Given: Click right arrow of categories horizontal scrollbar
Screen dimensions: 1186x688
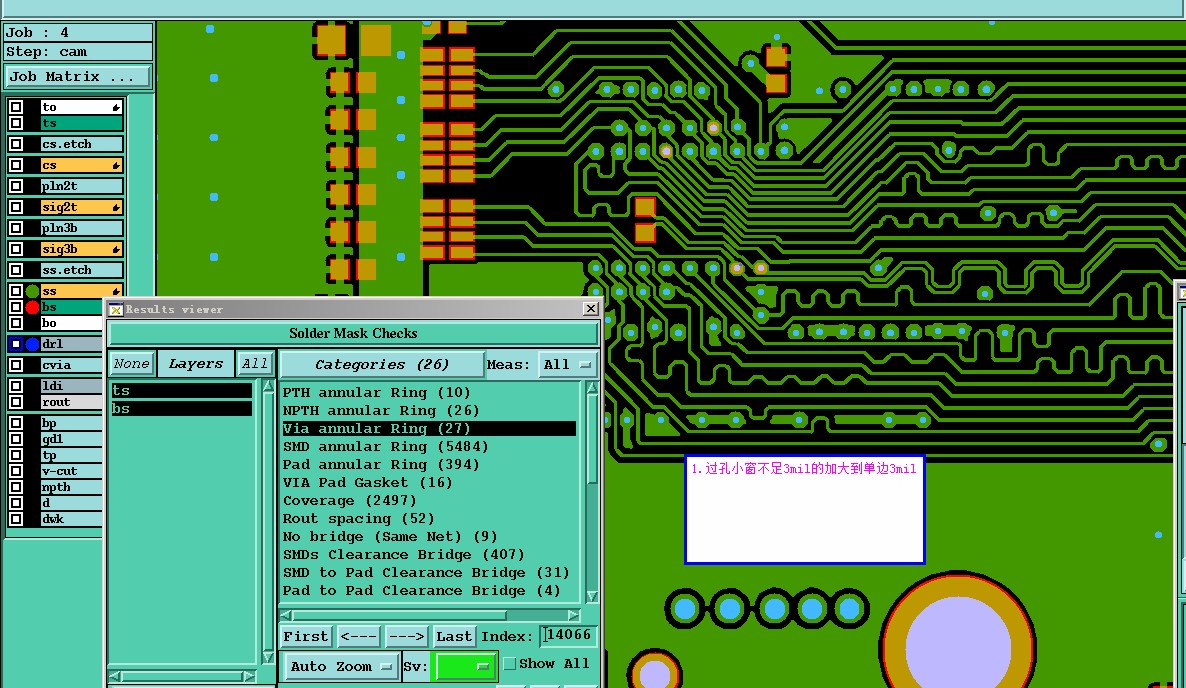Looking at the screenshot, I should pos(574,615).
